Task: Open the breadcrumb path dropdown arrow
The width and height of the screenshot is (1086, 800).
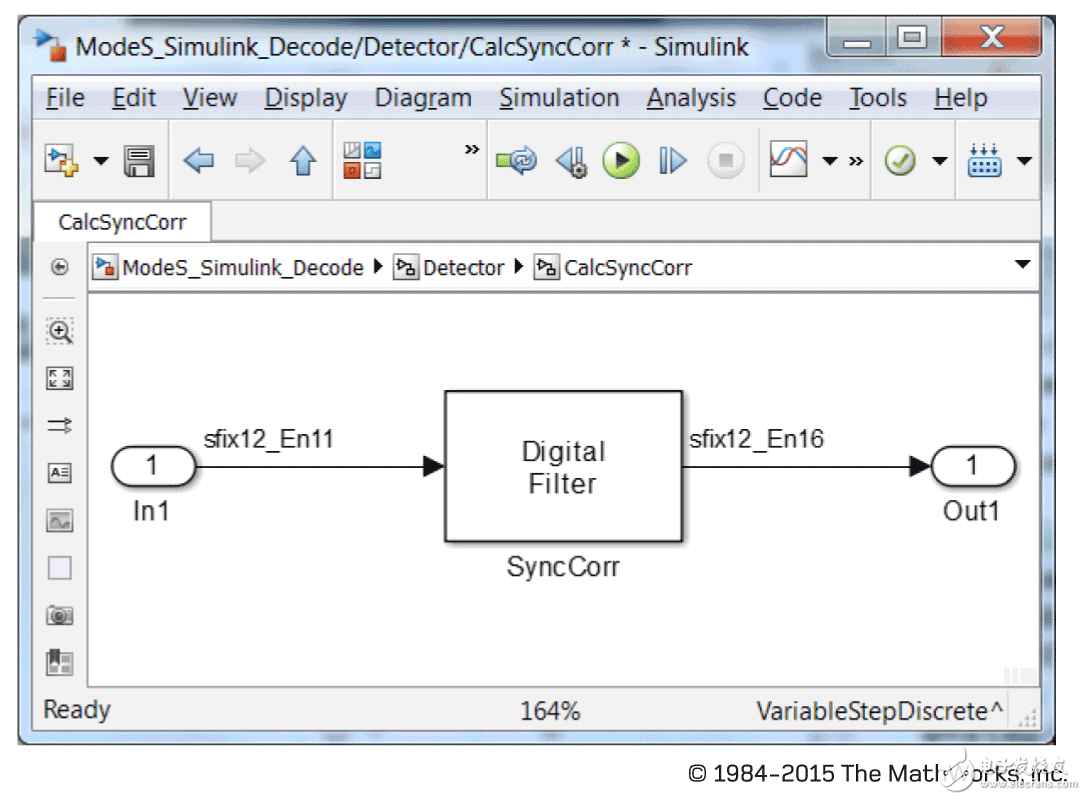Action: (x=1022, y=265)
